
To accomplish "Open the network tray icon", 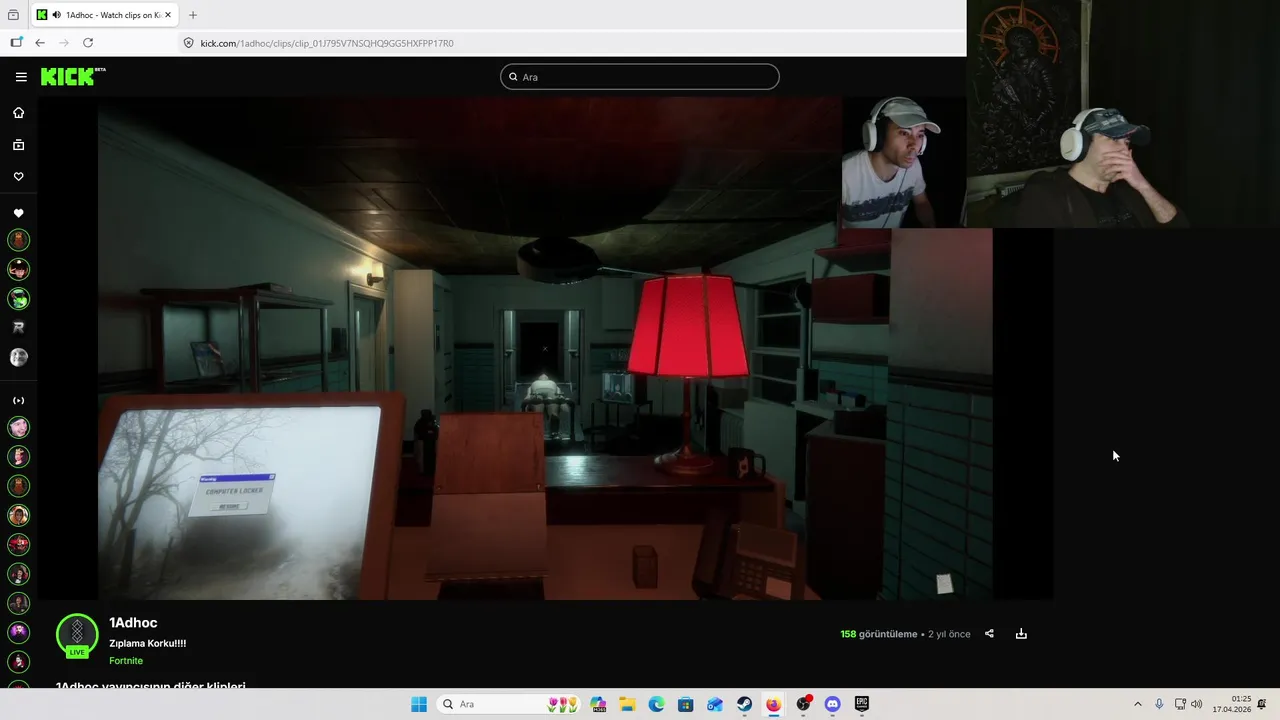I will pyautogui.click(x=1180, y=704).
